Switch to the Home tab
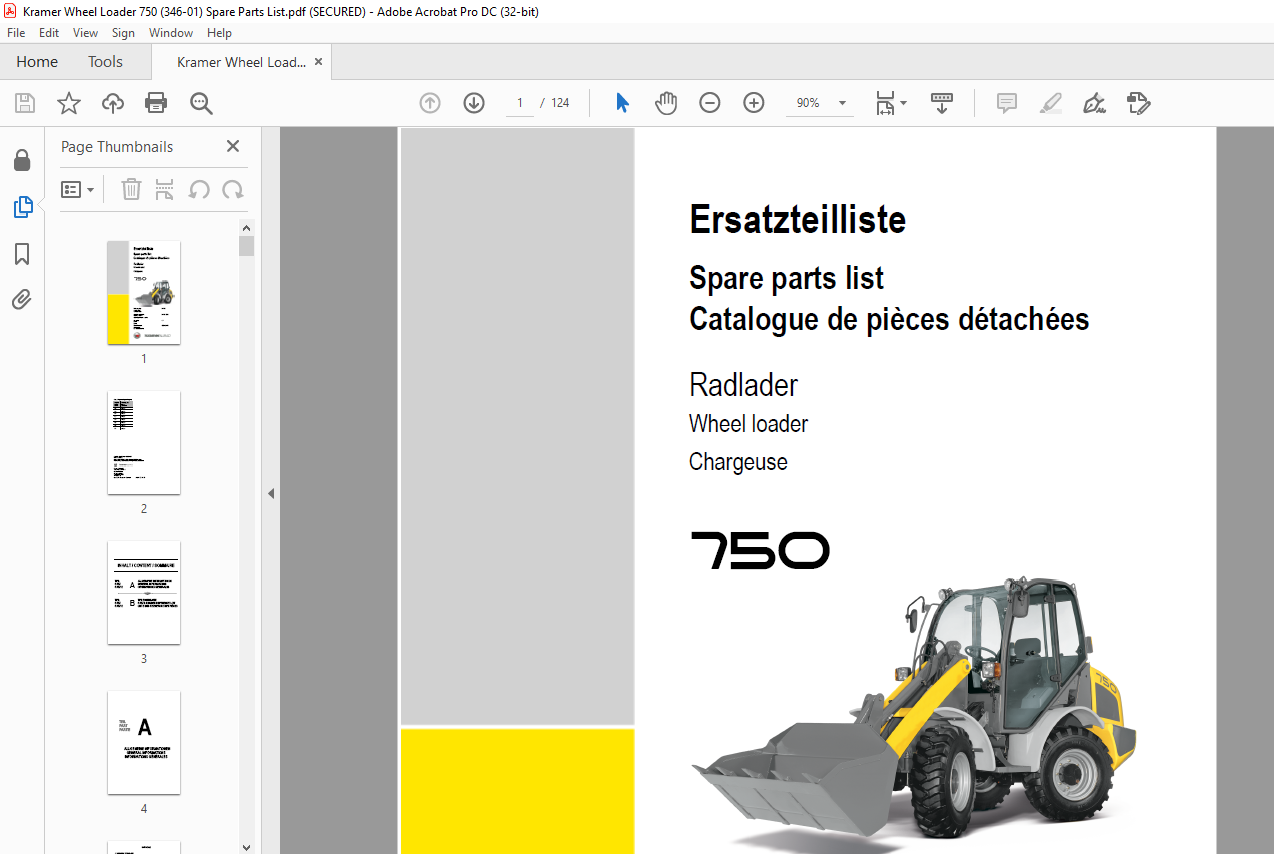The width and height of the screenshot is (1274, 854). (x=37, y=62)
